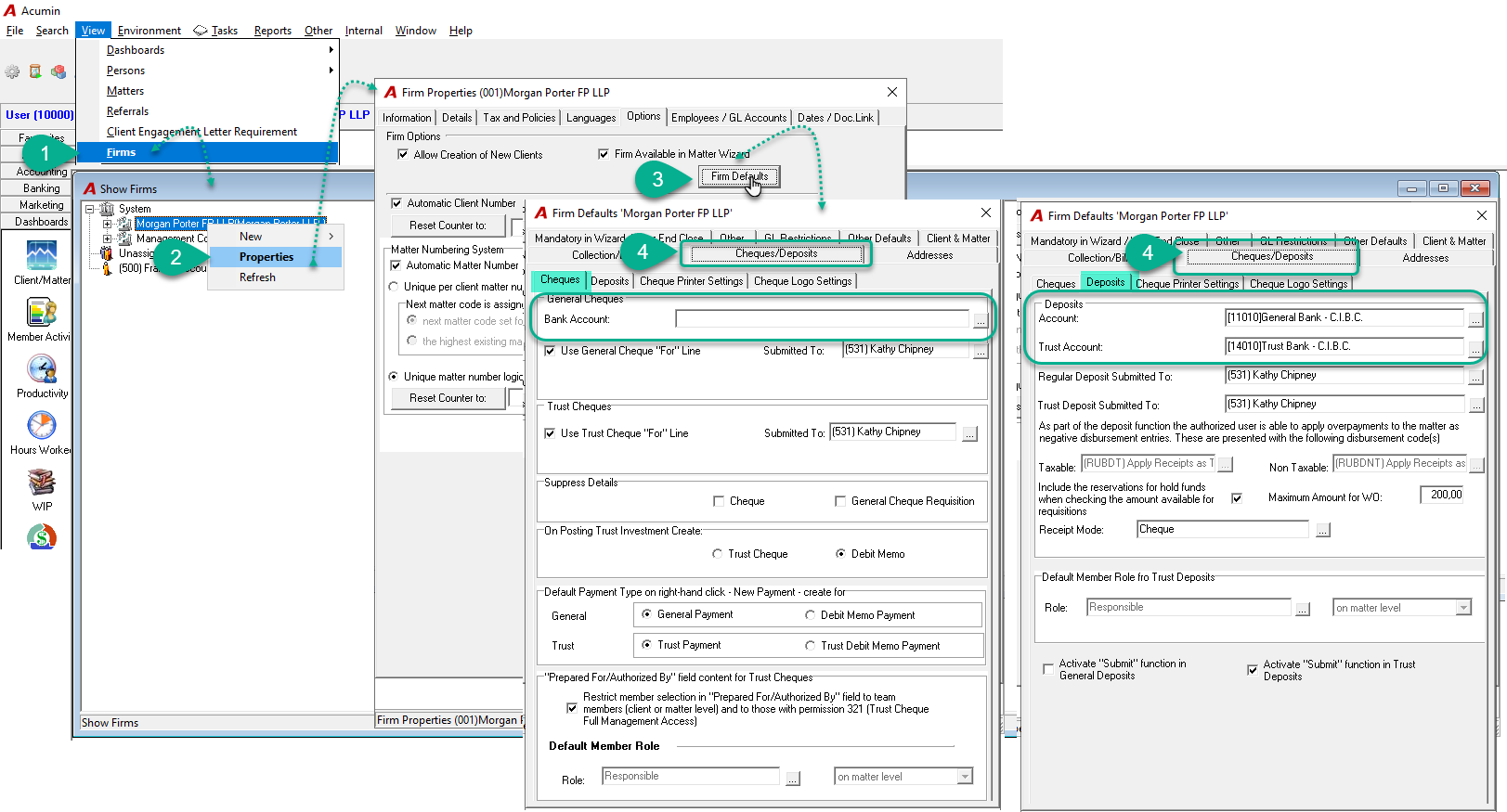Click browse button for Trust Account field
The image size is (1507, 812).
coord(1475,348)
